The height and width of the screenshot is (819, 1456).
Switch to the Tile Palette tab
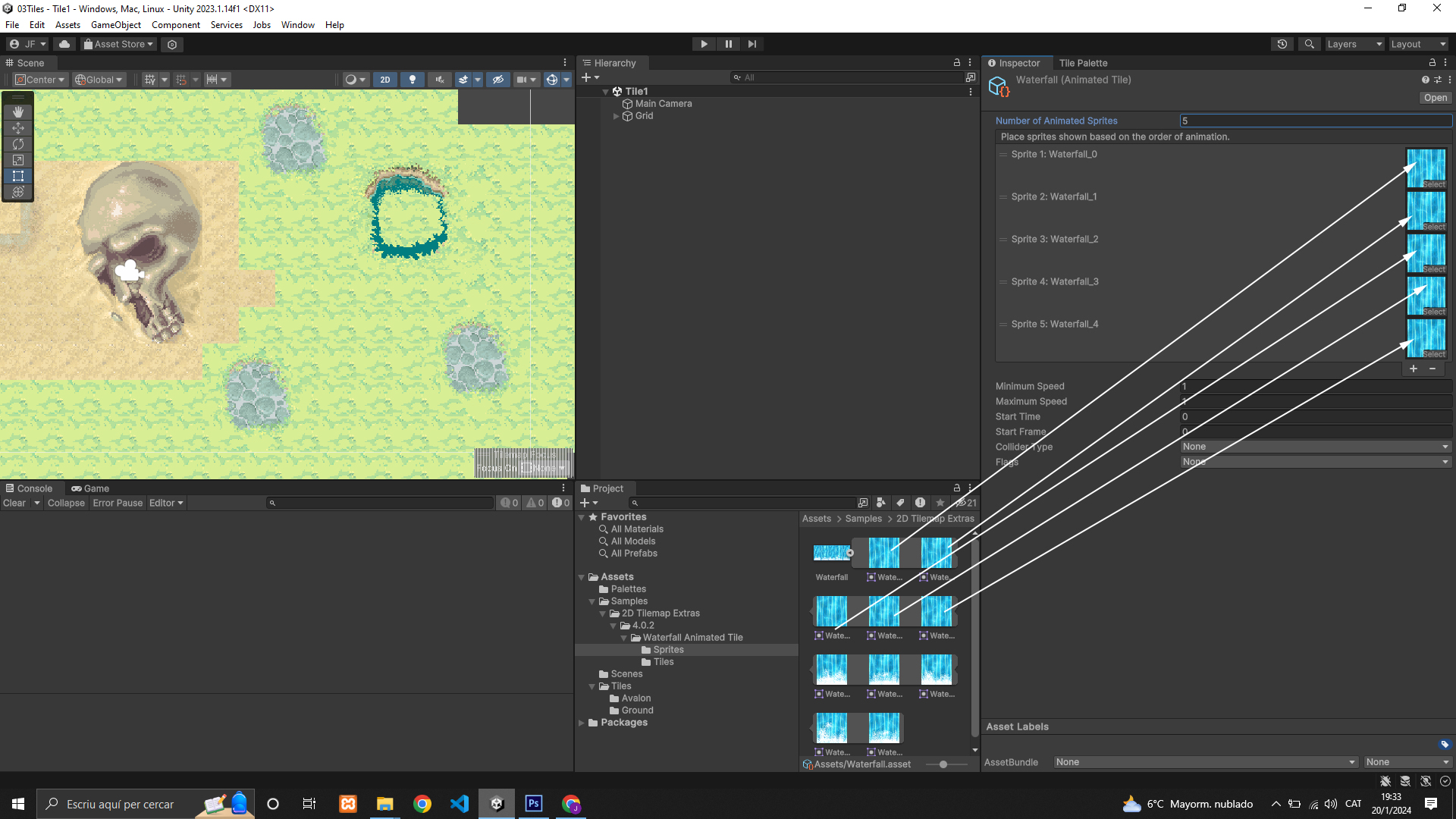click(1083, 63)
